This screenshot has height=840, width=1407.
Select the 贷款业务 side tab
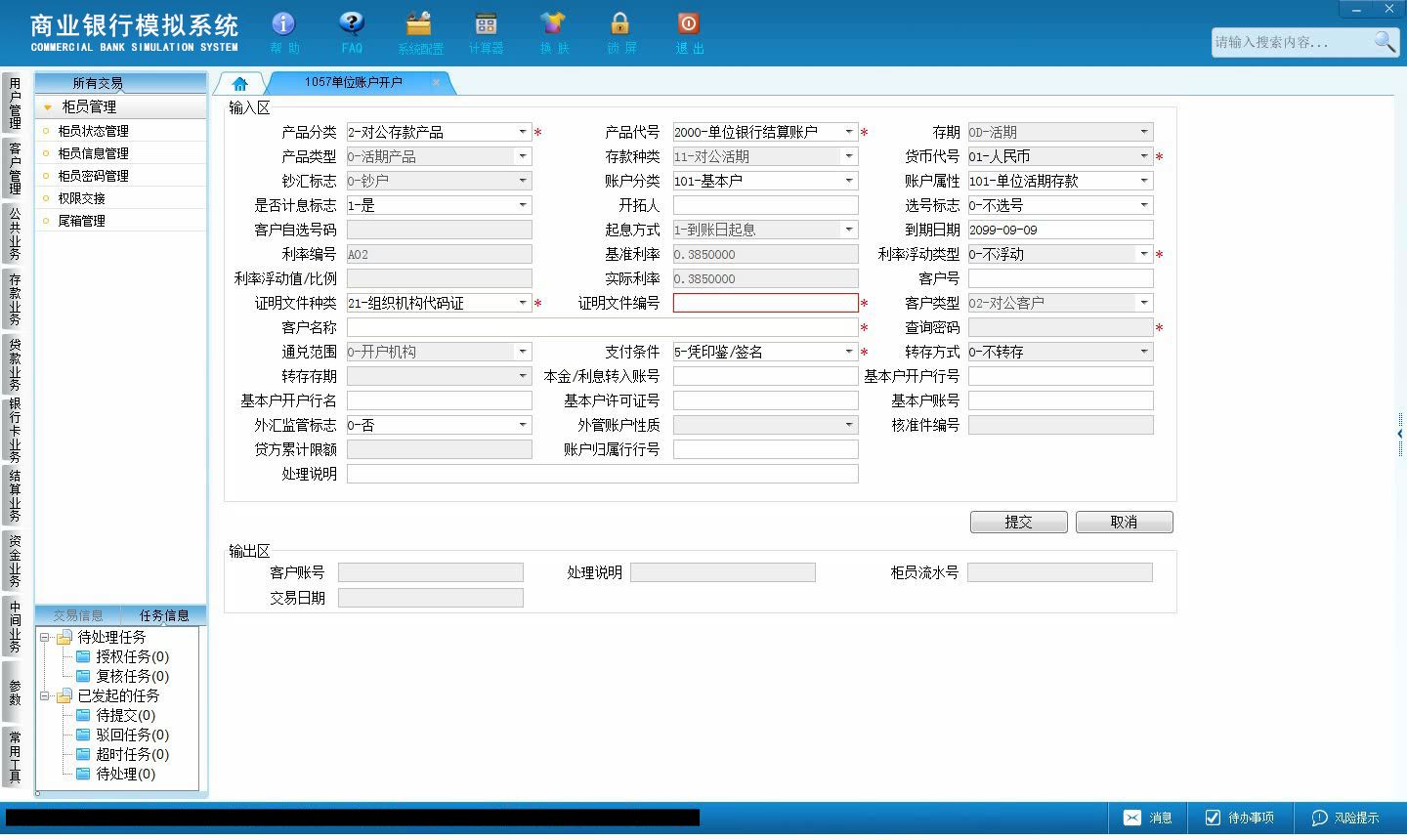(x=15, y=364)
